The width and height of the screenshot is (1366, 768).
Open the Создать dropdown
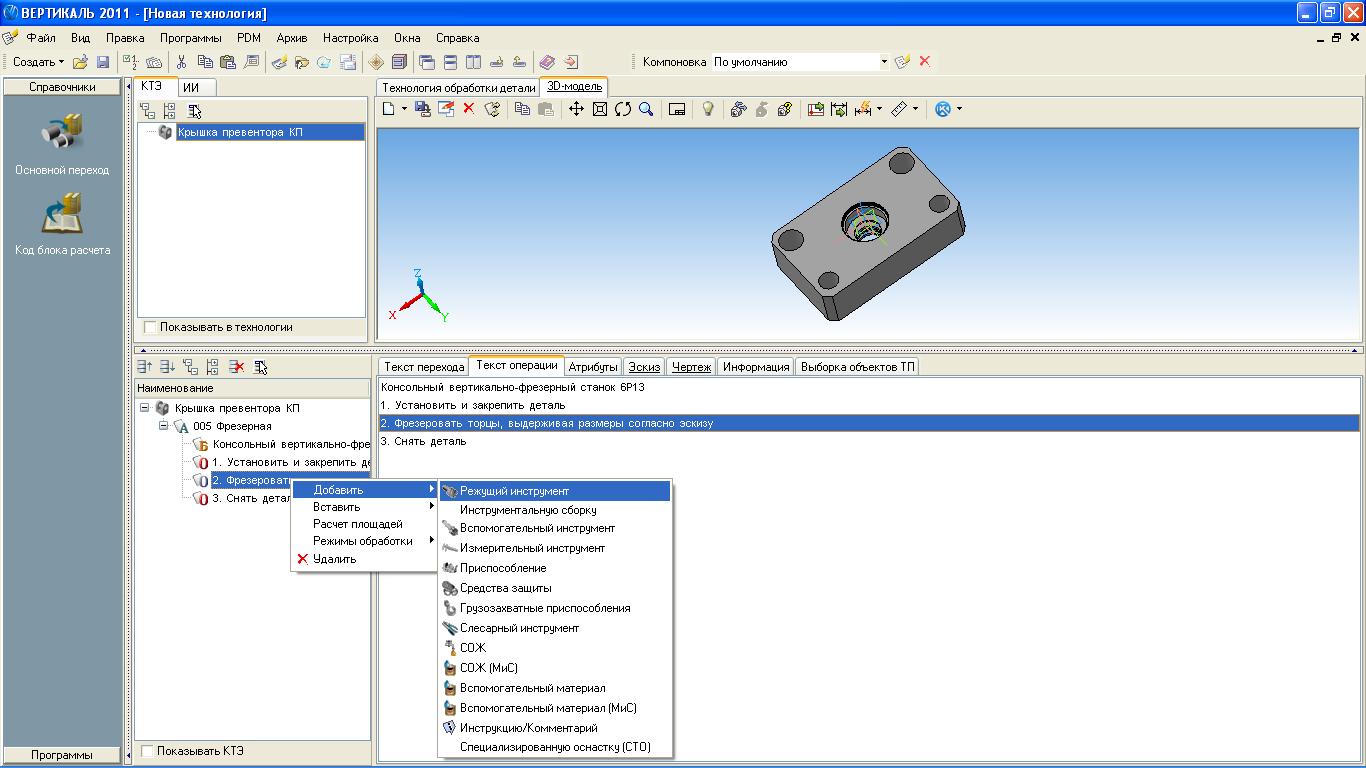(38, 62)
